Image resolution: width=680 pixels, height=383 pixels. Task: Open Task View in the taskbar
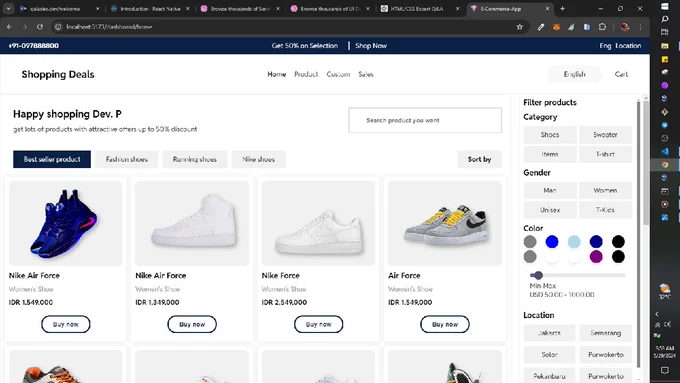pyautogui.click(x=665, y=32)
